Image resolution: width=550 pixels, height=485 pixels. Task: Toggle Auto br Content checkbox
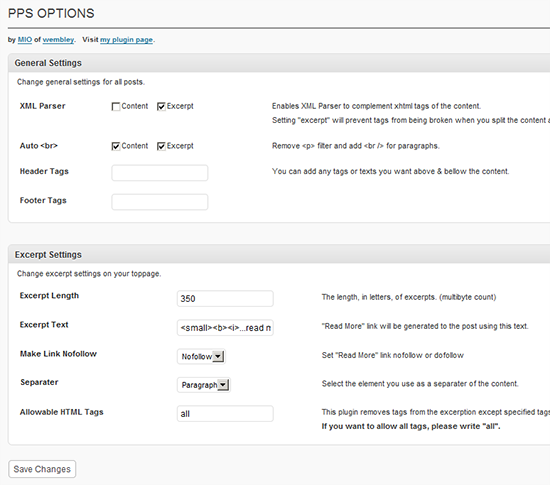click(x=115, y=146)
